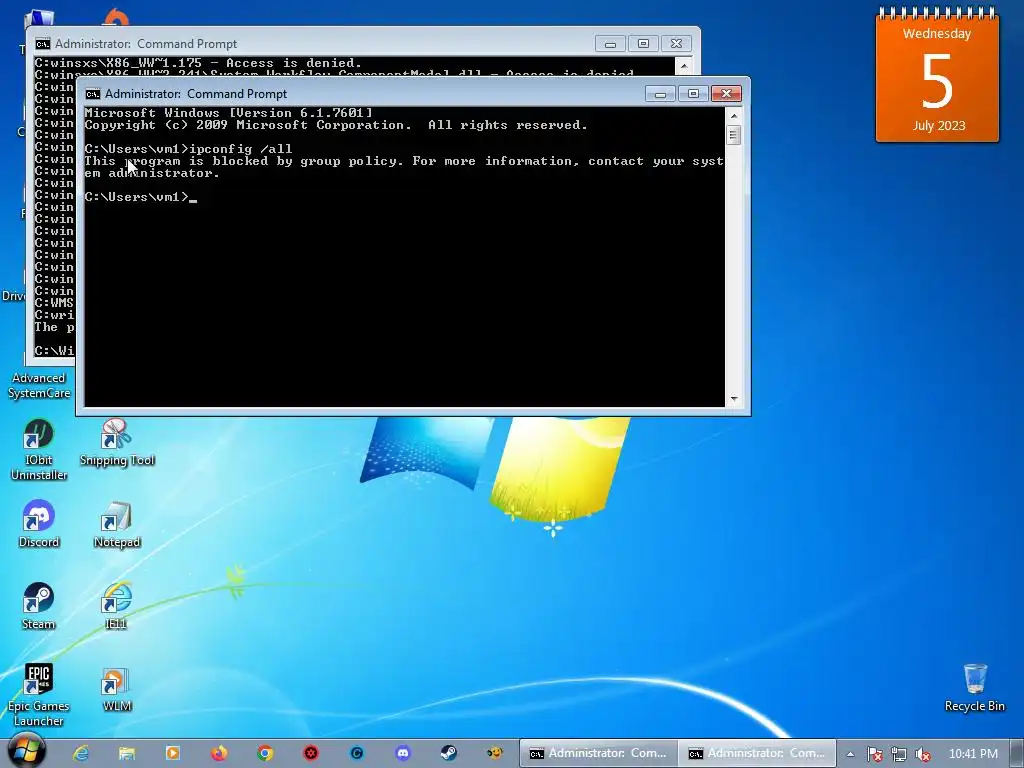This screenshot has height=768, width=1024.
Task: Select the Advanced SystemCare desktop shortcut label
Action: point(39,385)
